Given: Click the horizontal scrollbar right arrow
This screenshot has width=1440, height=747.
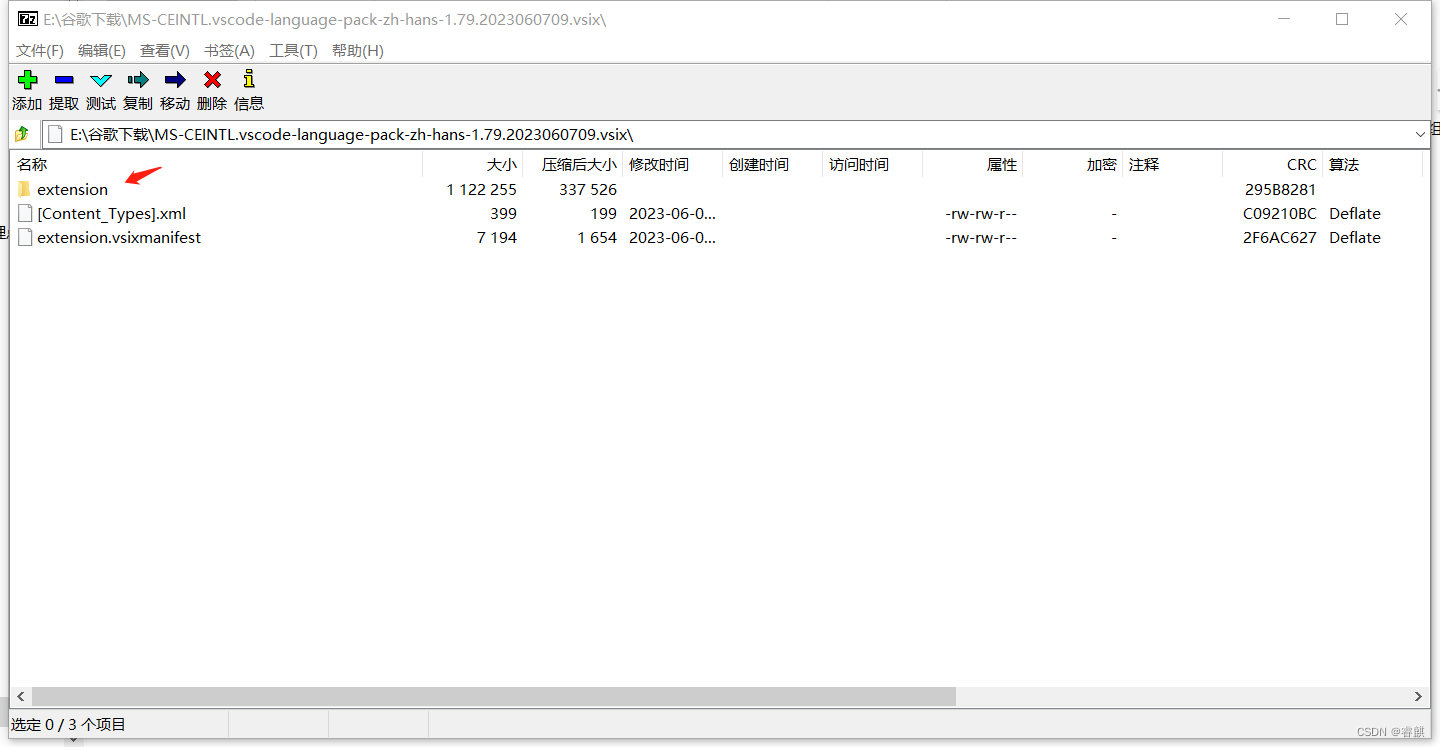Looking at the screenshot, I should tap(1418, 696).
